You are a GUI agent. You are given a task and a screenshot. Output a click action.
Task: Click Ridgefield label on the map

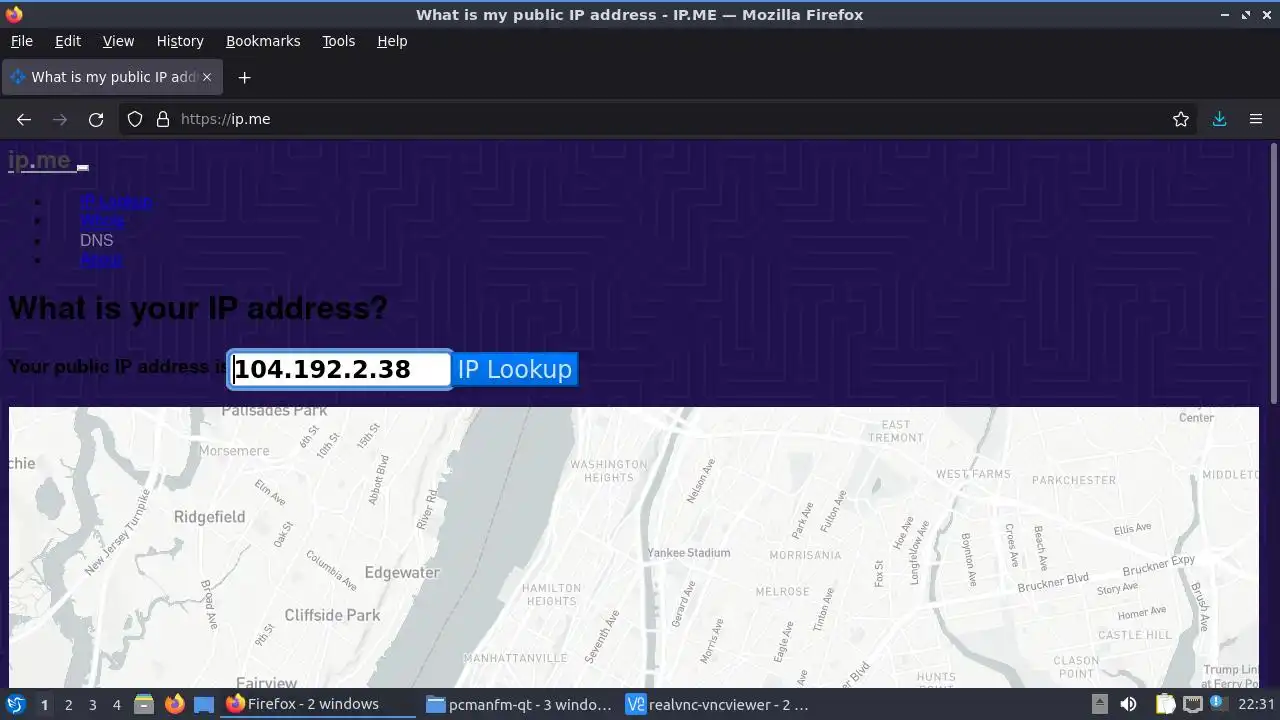tap(209, 517)
